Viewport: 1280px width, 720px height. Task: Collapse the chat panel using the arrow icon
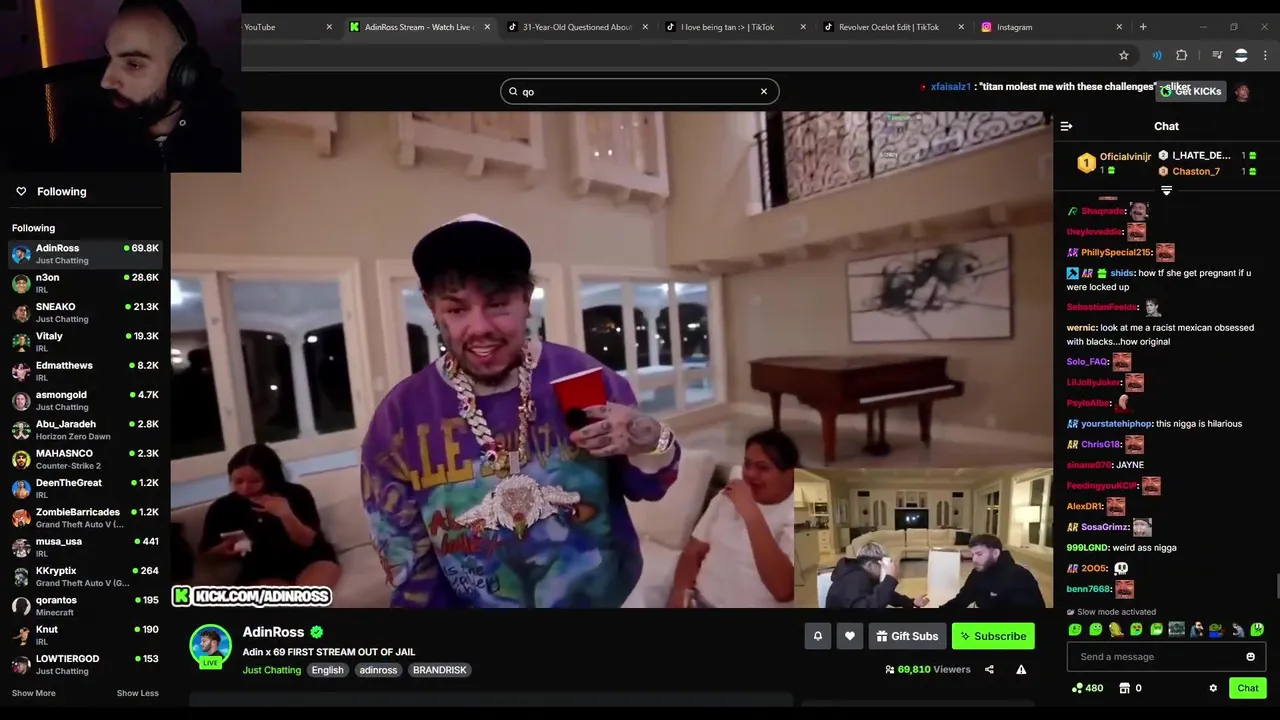pyautogui.click(x=1066, y=126)
